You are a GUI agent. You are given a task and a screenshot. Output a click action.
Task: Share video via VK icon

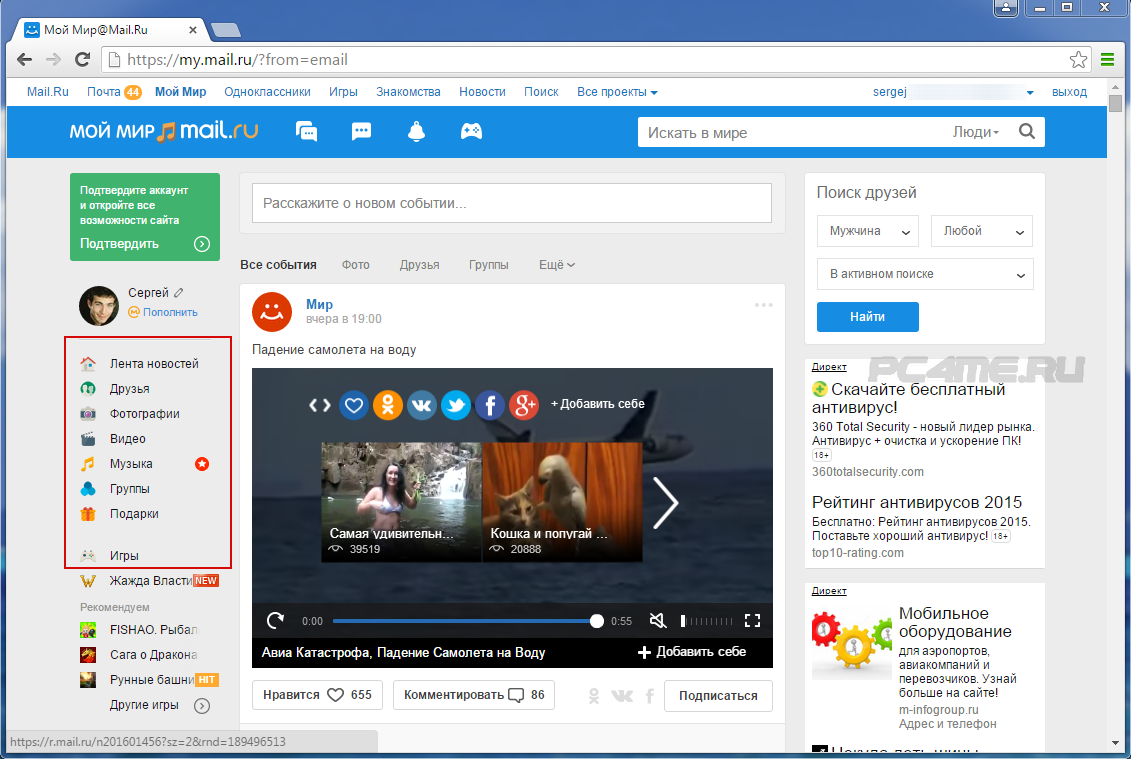(421, 405)
